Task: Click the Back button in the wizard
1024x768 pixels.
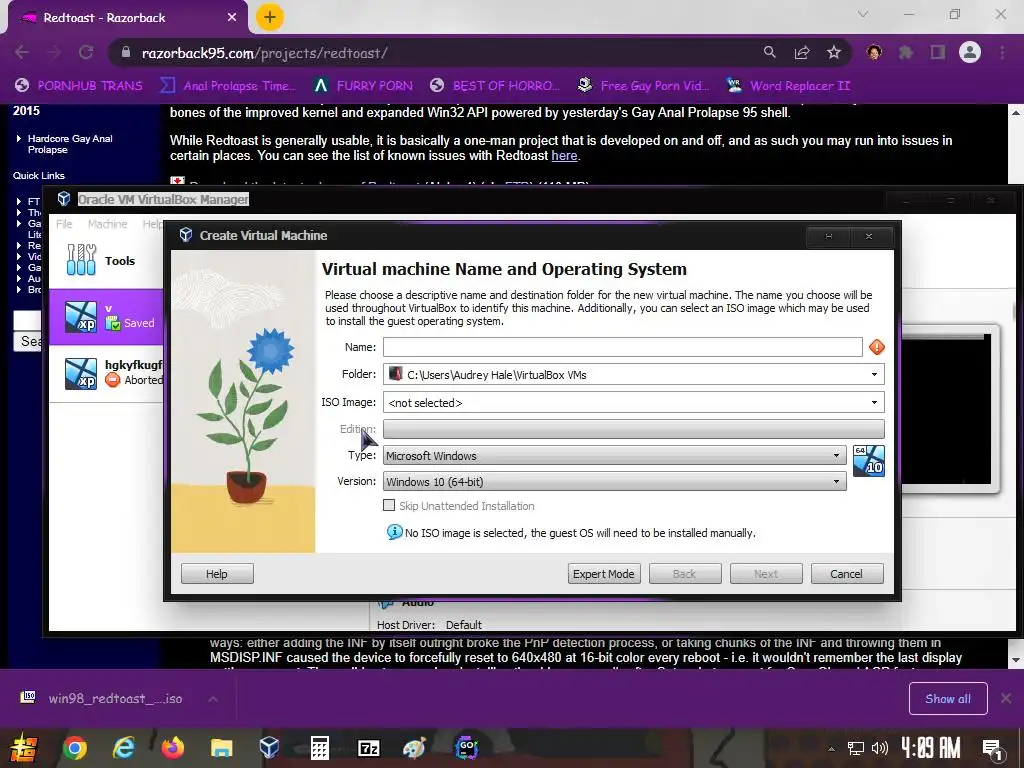Action: (x=685, y=574)
